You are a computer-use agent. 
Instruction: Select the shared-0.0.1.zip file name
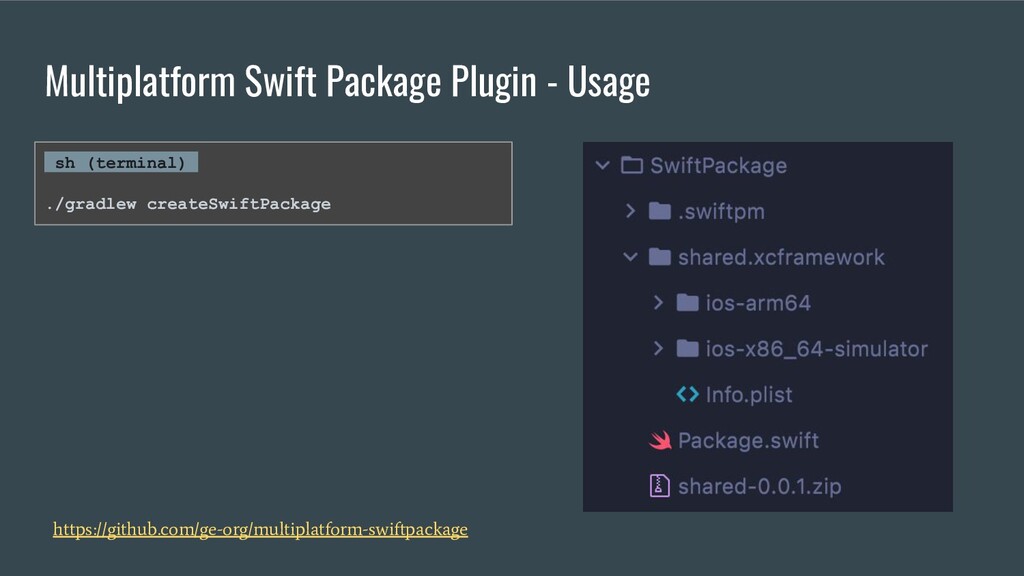click(x=760, y=486)
